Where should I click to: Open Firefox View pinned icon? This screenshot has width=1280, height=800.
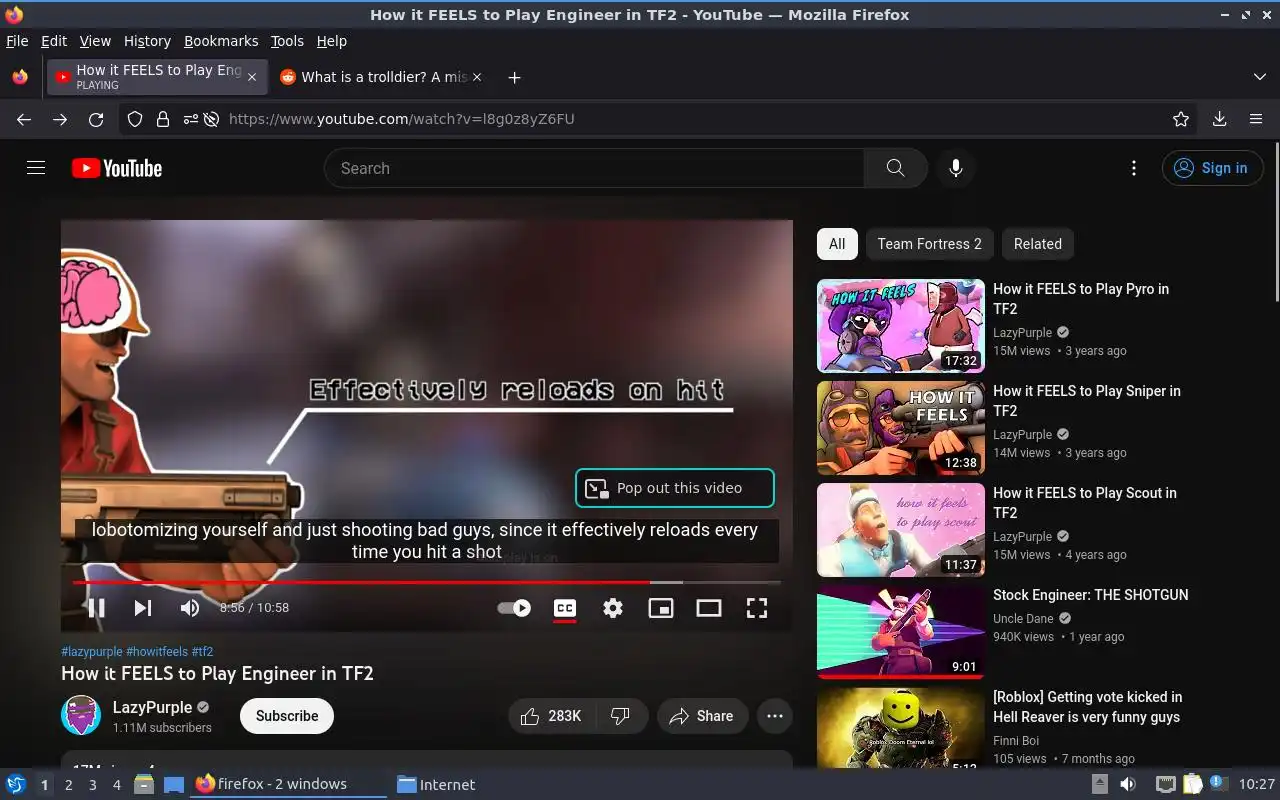[20, 77]
